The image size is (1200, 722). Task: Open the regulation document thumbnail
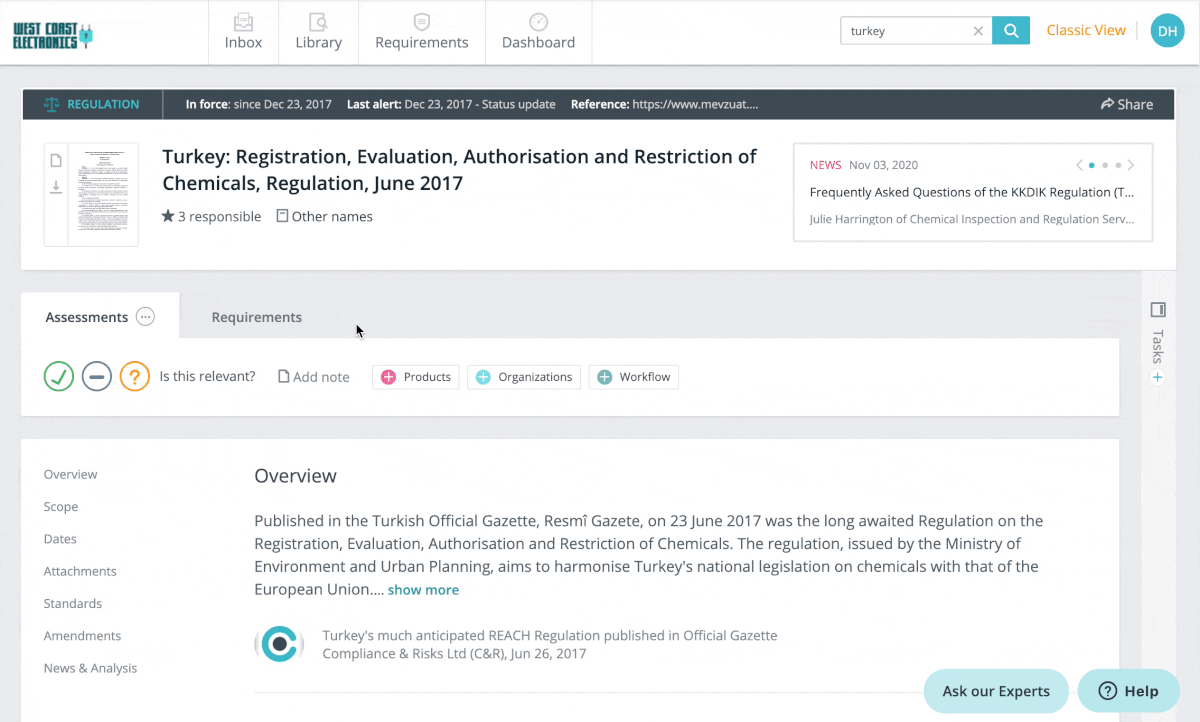click(103, 195)
